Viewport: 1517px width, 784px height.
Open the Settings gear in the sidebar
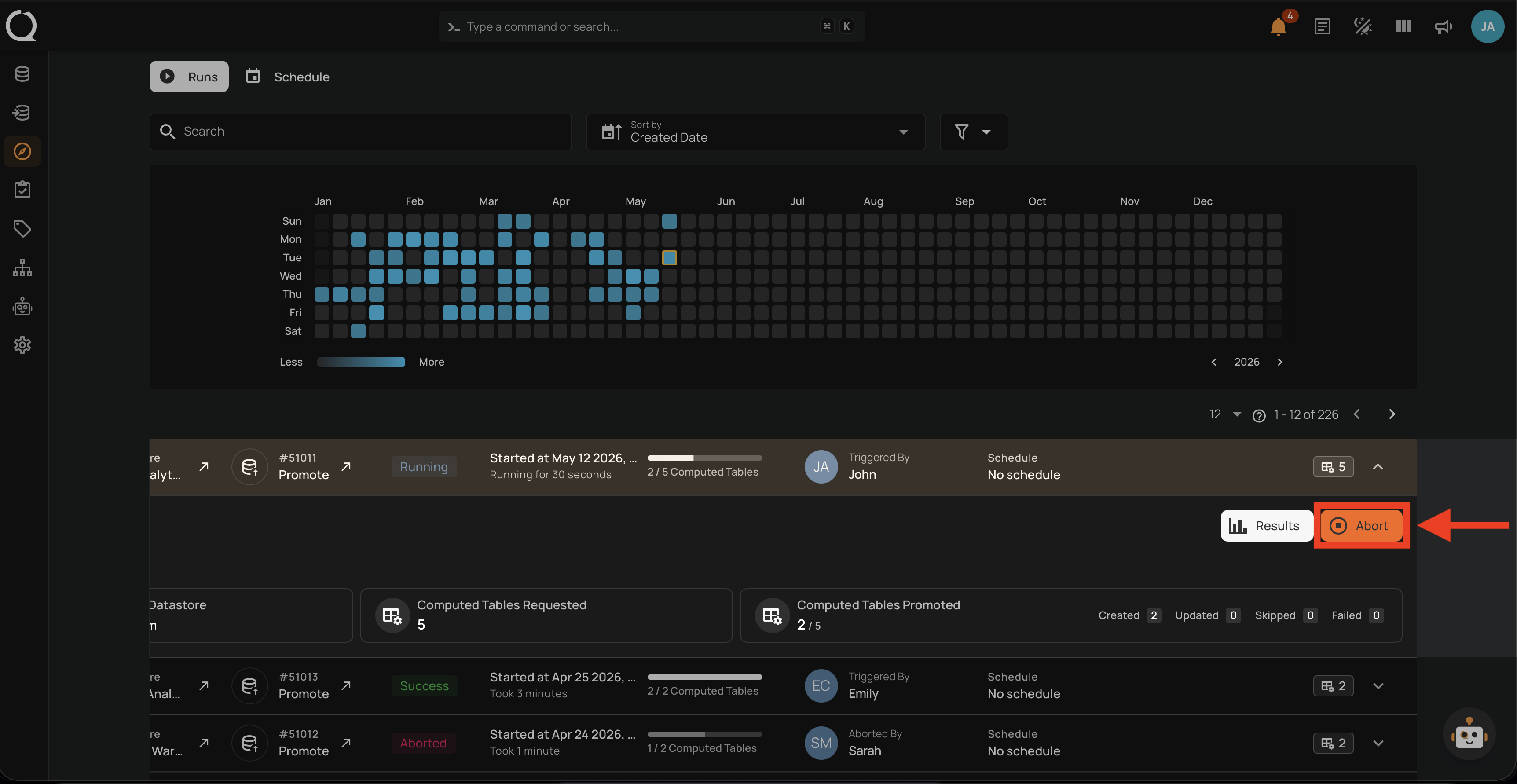(22, 344)
